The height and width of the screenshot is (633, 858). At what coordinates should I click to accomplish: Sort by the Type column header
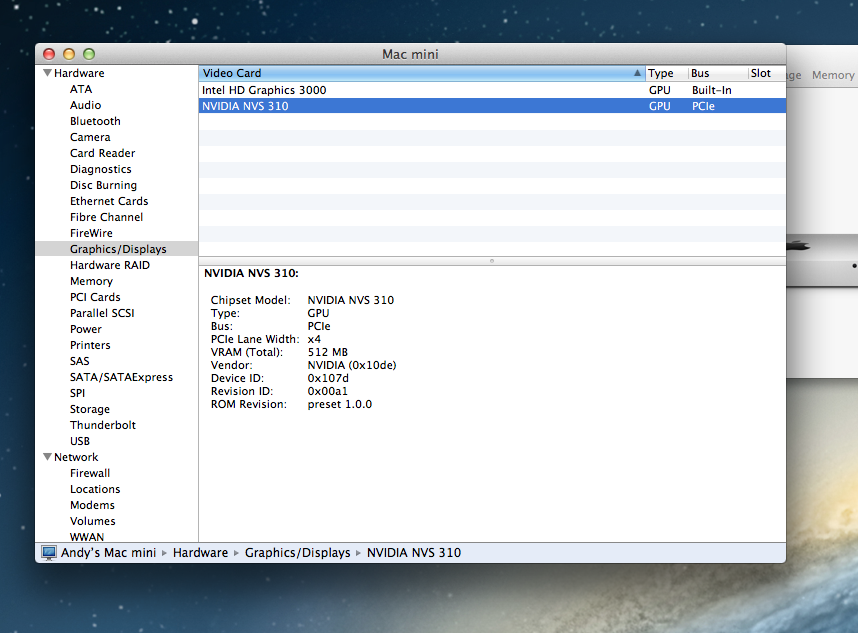[x=666, y=73]
